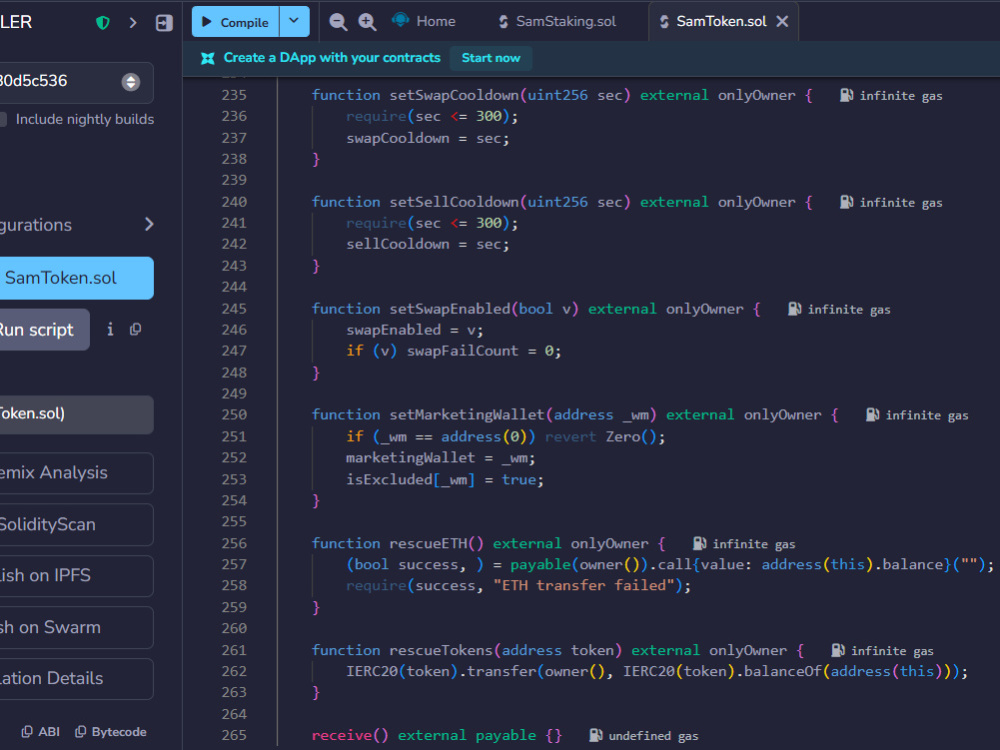Click gas icon for setSwapCooldown function
The width and height of the screenshot is (1000, 750).
(846, 96)
